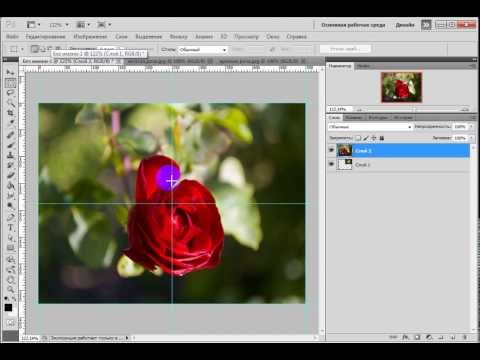Open the Фильтр menu

click(179, 37)
